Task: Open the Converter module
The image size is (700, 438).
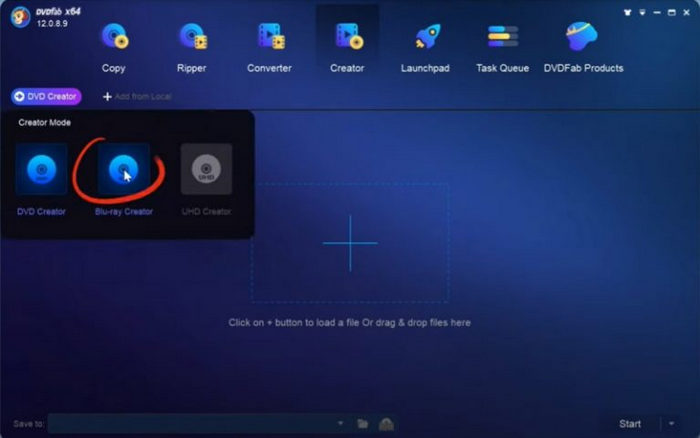Action: (269, 48)
